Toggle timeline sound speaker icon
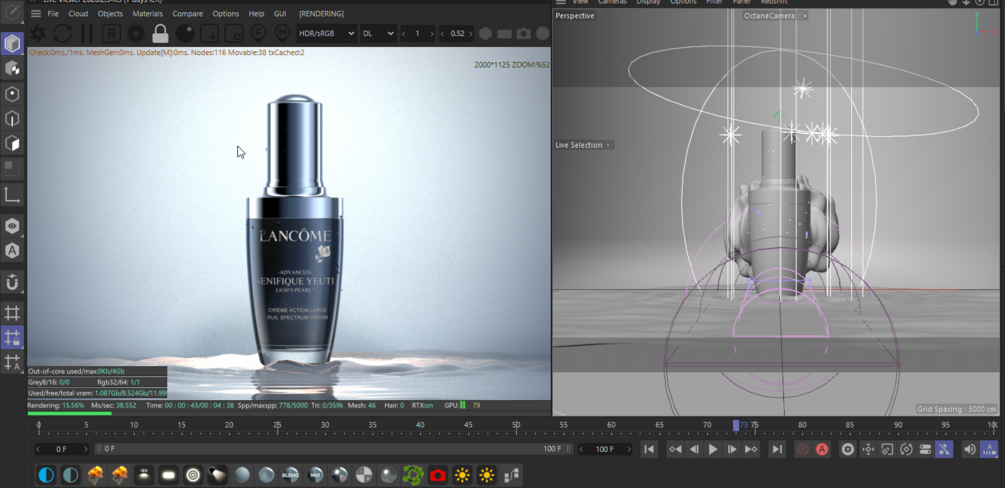The width and height of the screenshot is (1005, 488). [970, 450]
